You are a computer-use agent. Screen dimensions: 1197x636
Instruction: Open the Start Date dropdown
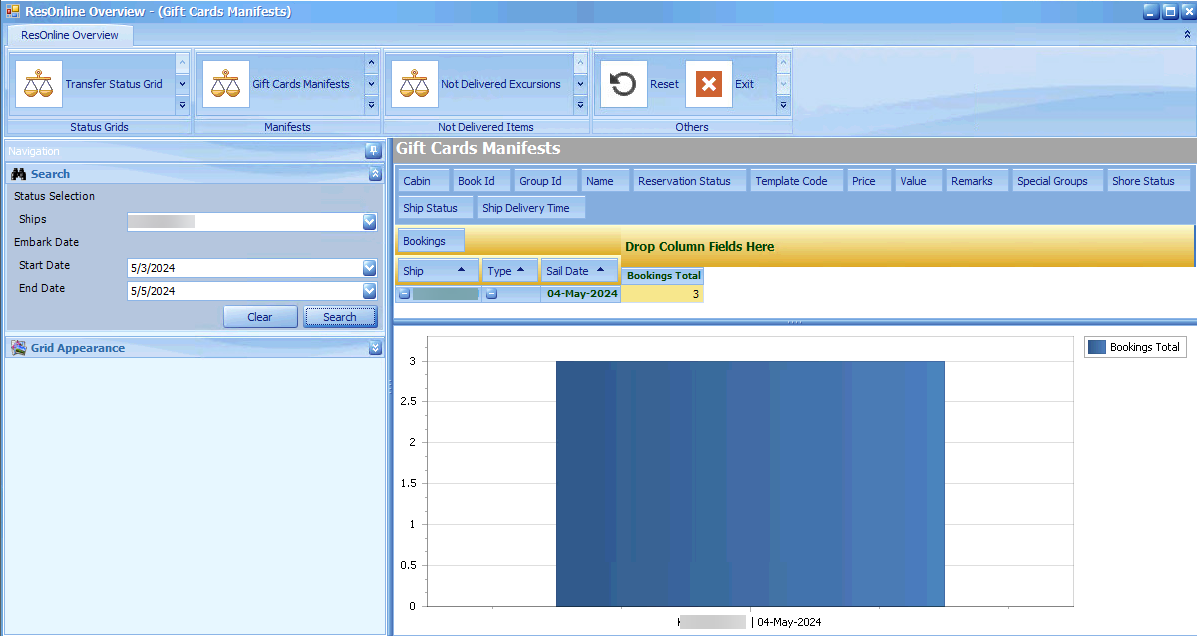(369, 268)
